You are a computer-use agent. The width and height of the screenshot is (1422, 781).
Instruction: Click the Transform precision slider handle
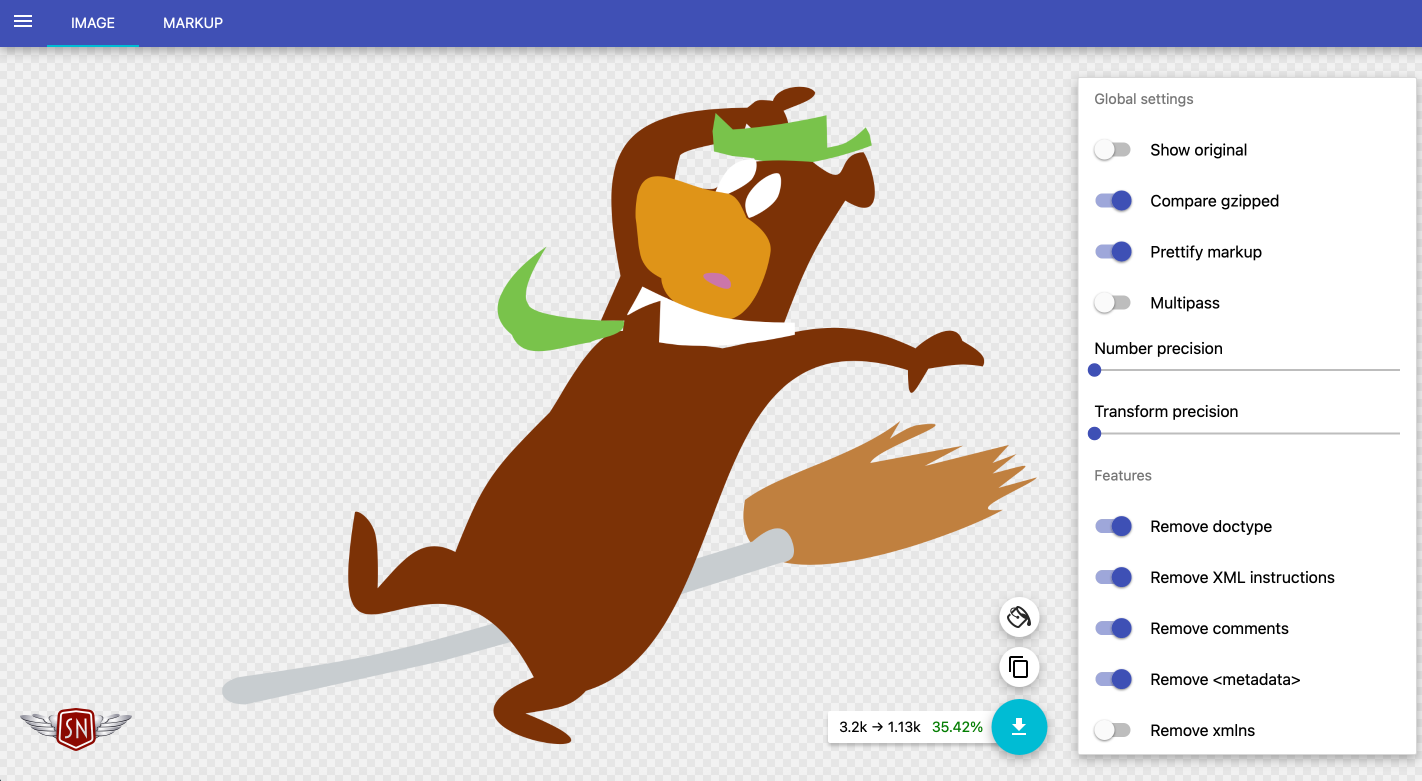(x=1095, y=434)
